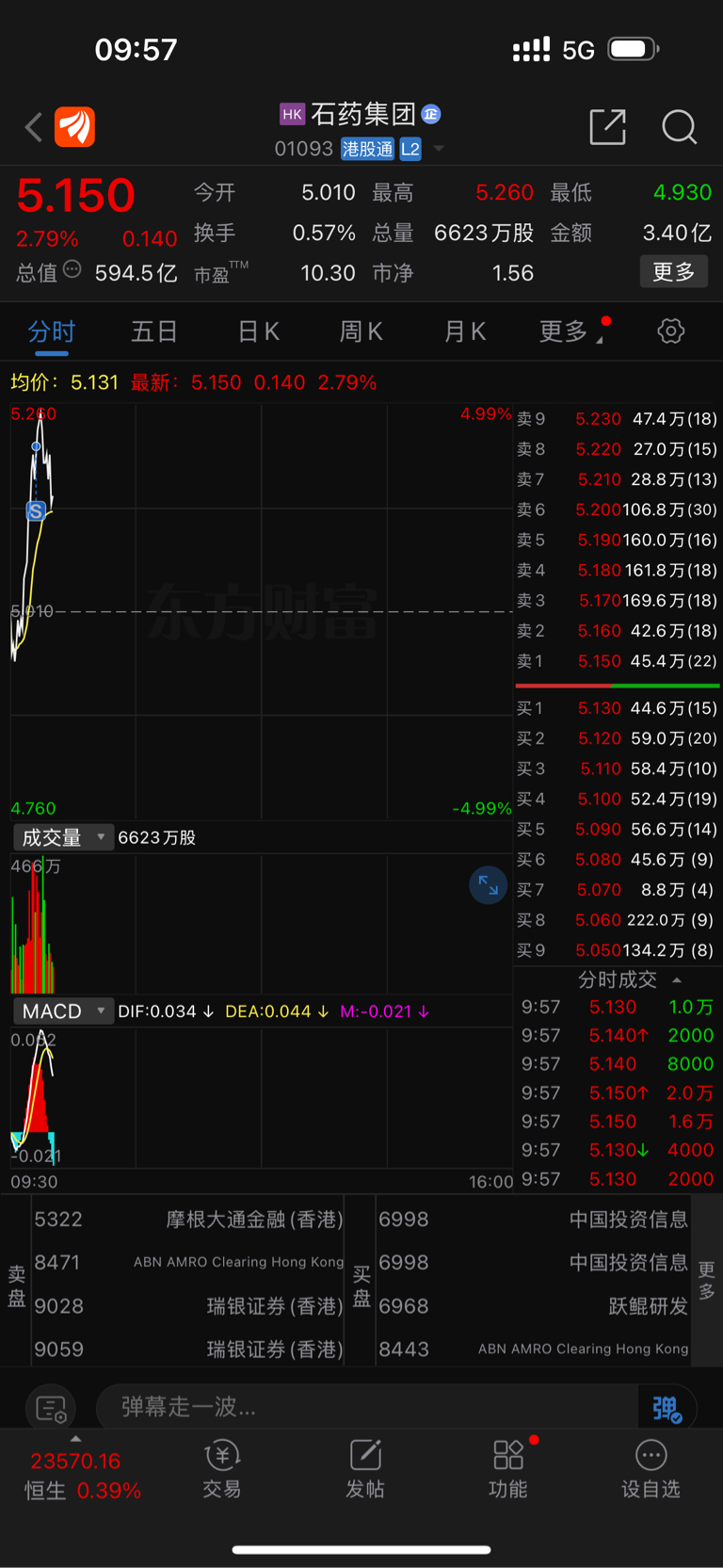Tap broker row 5322 摩根大通金融
This screenshot has height=1568, width=723.
[188, 1220]
